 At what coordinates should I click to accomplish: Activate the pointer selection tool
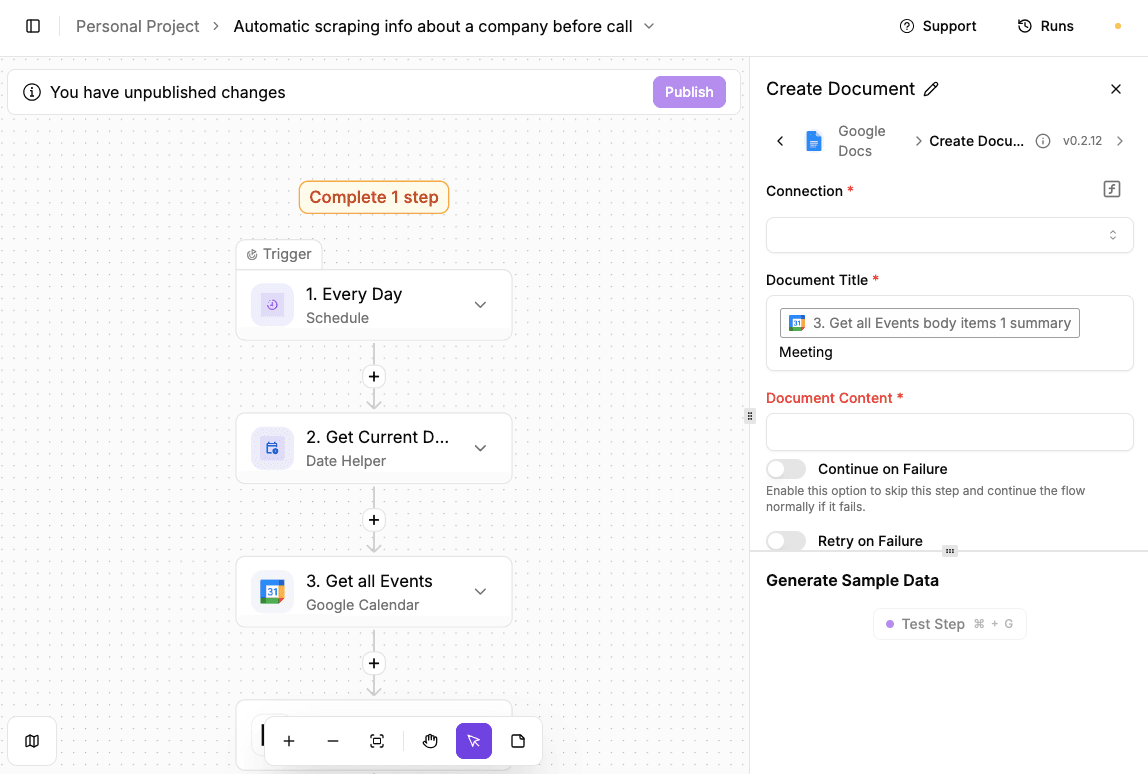pyautogui.click(x=474, y=740)
